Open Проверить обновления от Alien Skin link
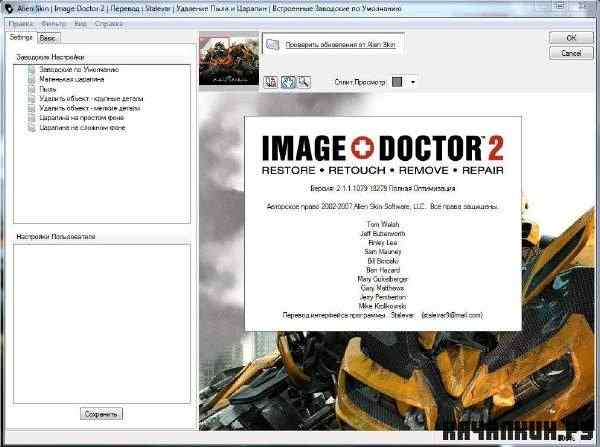The image size is (600, 447). click(x=340, y=45)
